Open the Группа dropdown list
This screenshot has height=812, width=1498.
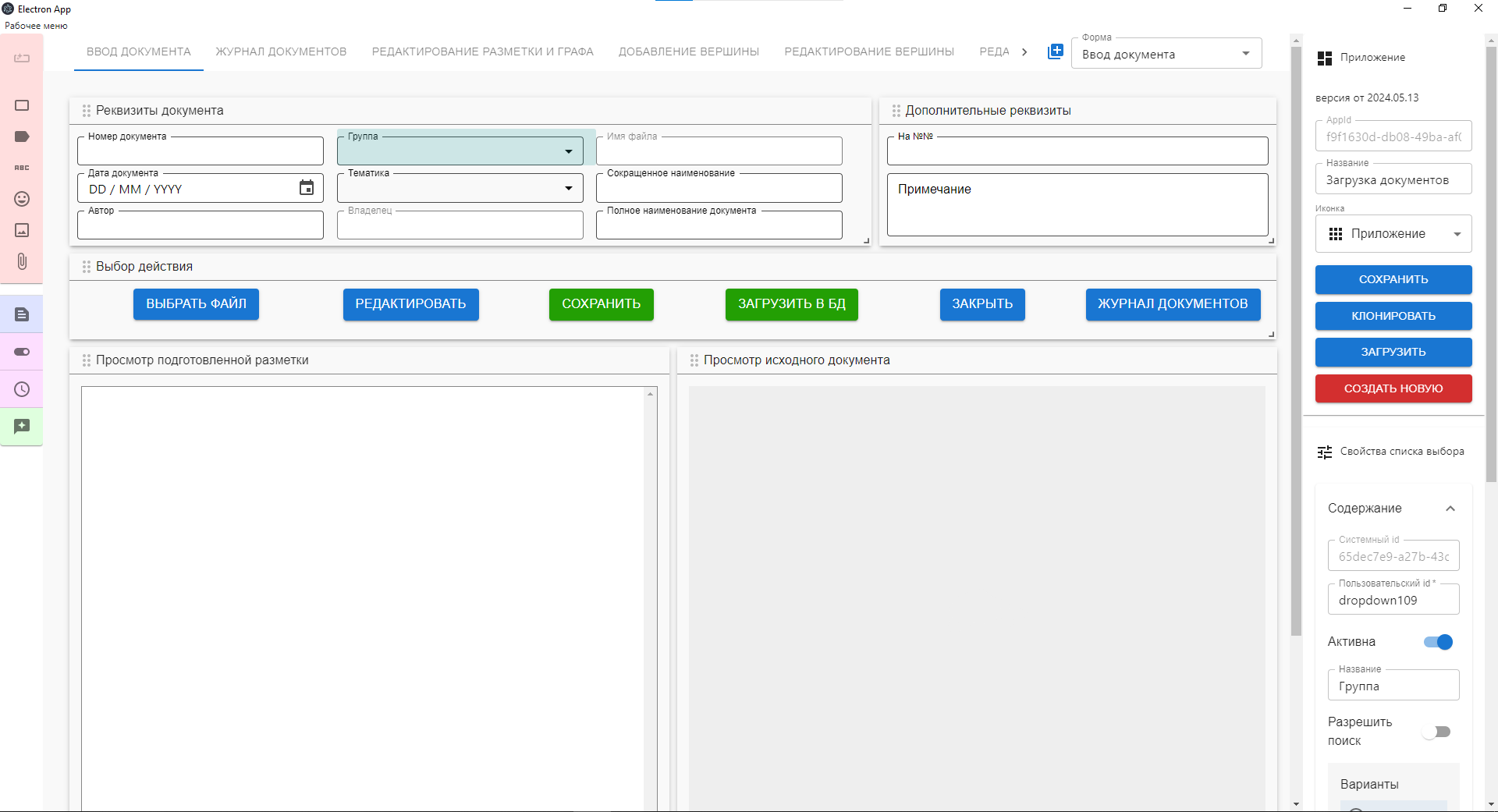pyautogui.click(x=569, y=151)
